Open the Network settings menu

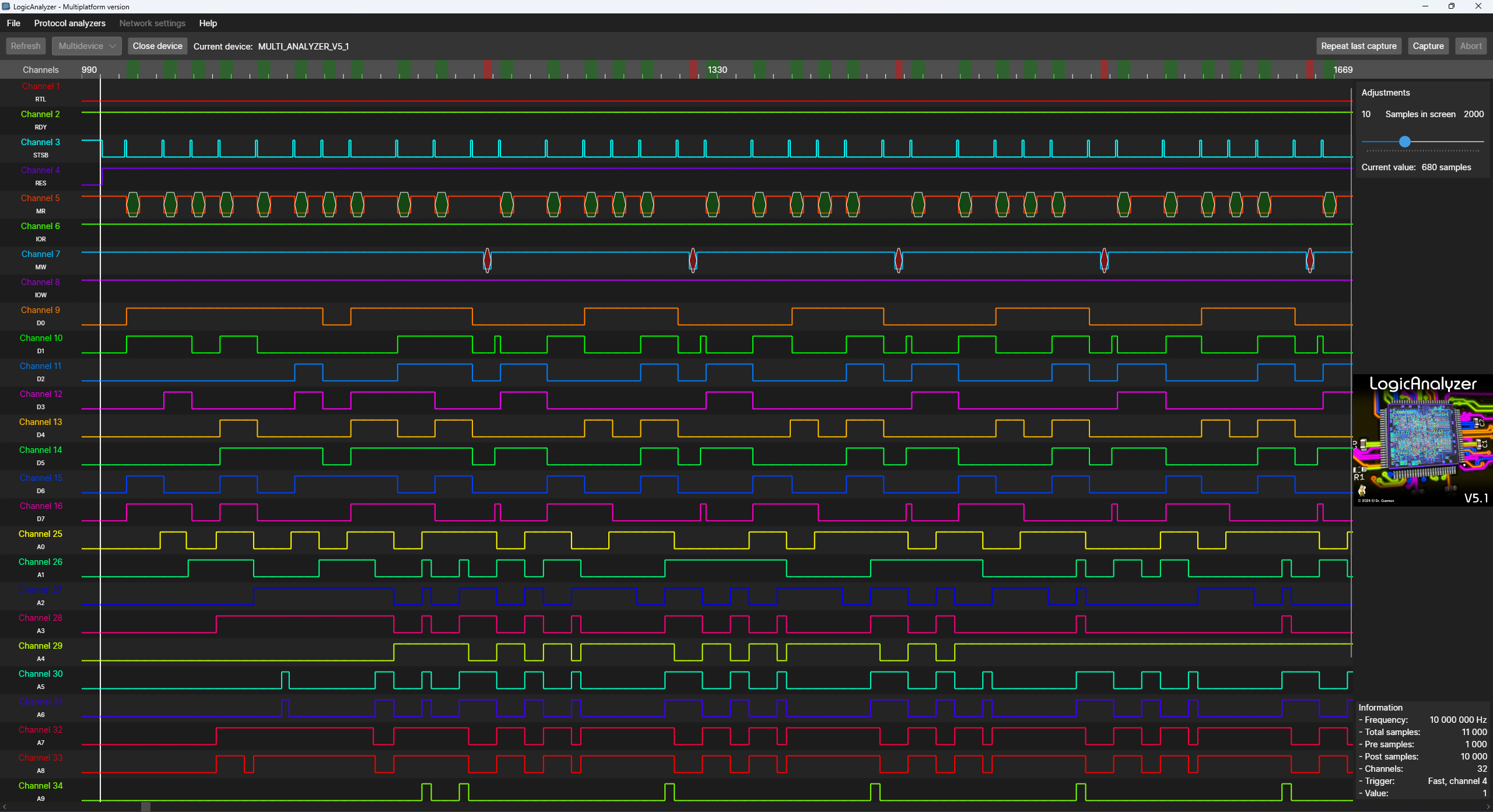pos(152,23)
